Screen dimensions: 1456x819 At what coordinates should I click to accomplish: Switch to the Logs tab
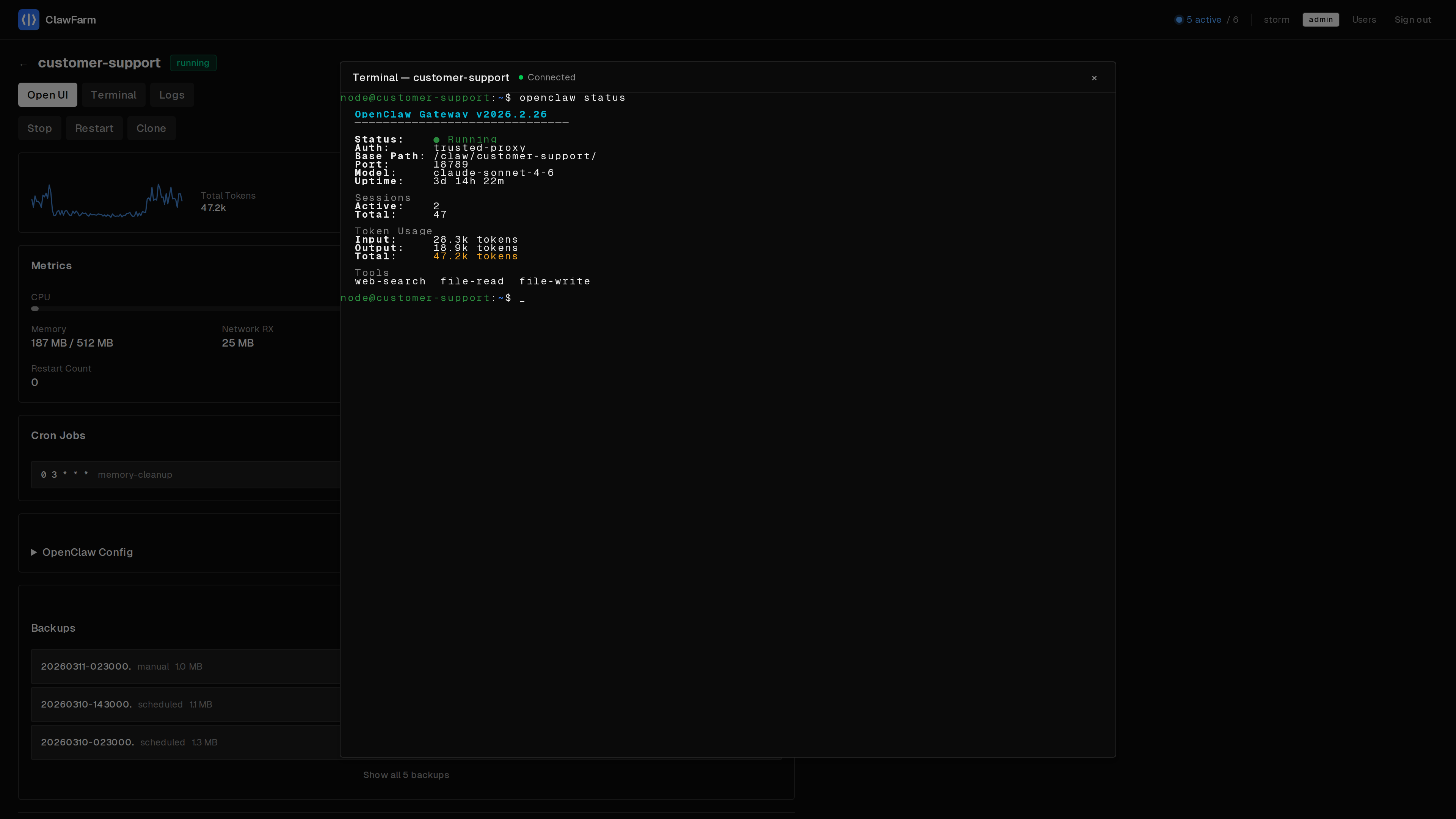point(172,94)
